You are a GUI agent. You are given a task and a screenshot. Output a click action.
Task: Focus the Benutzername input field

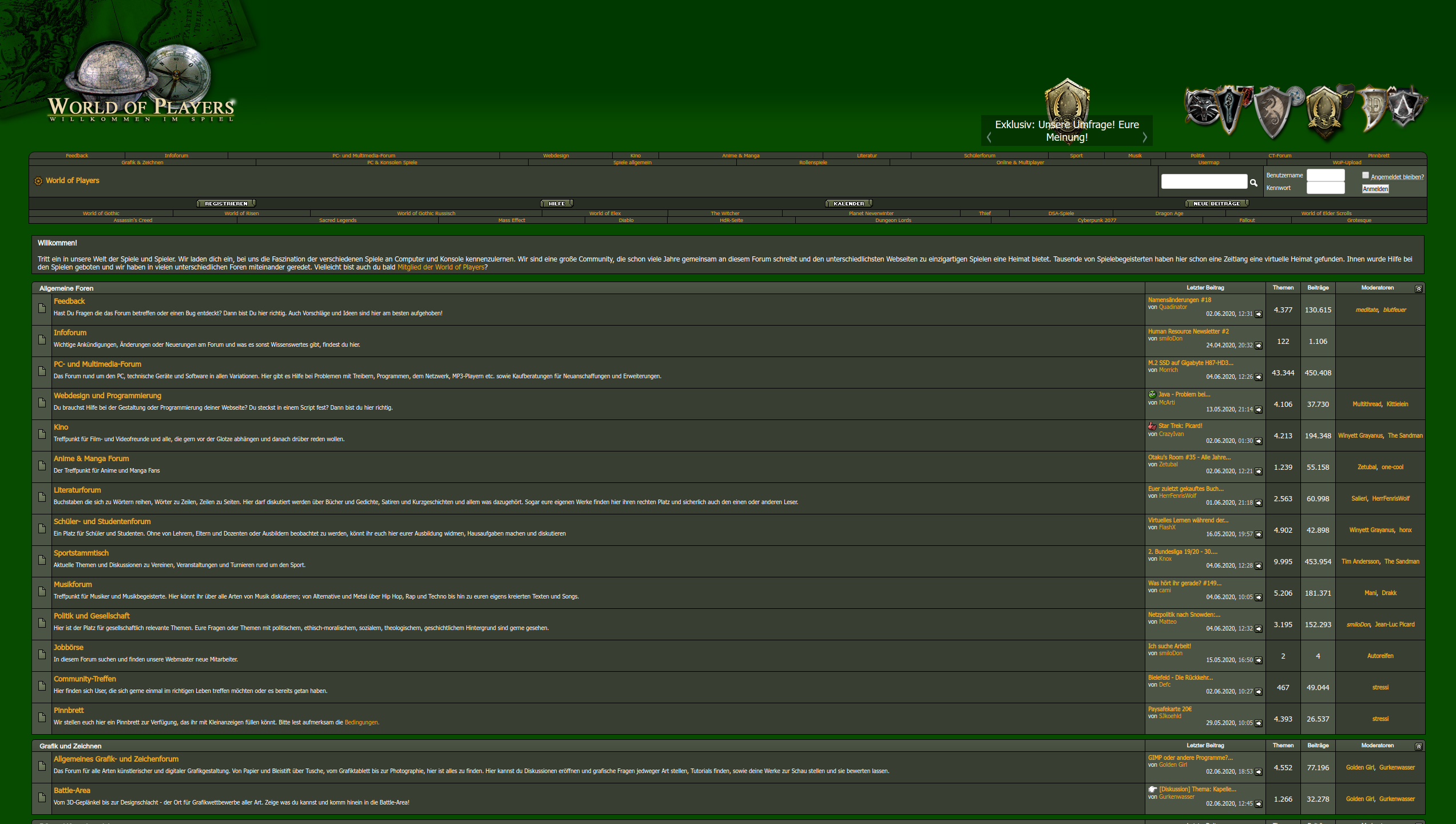point(1325,176)
